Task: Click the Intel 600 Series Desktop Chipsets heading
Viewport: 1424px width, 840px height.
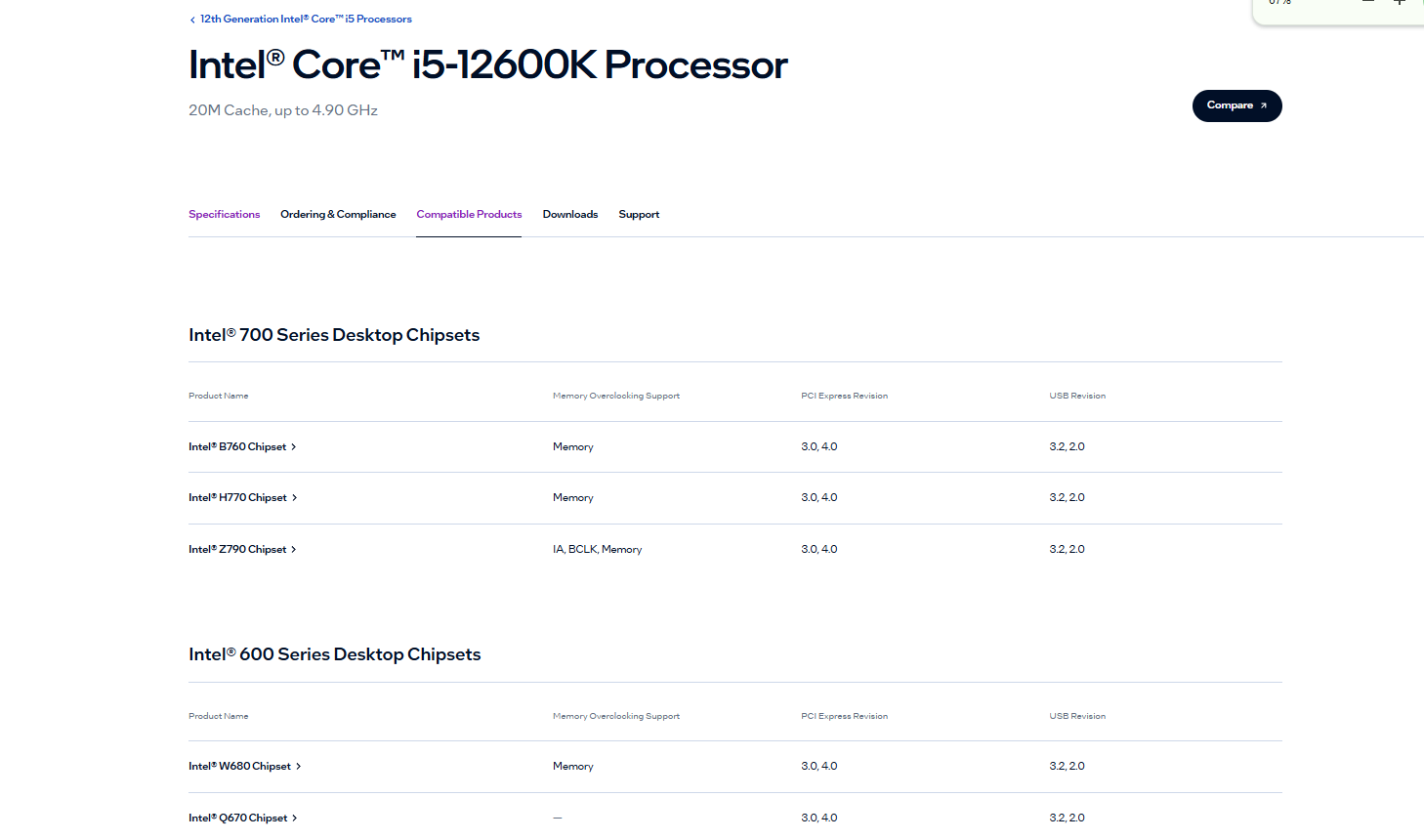Action: (335, 654)
